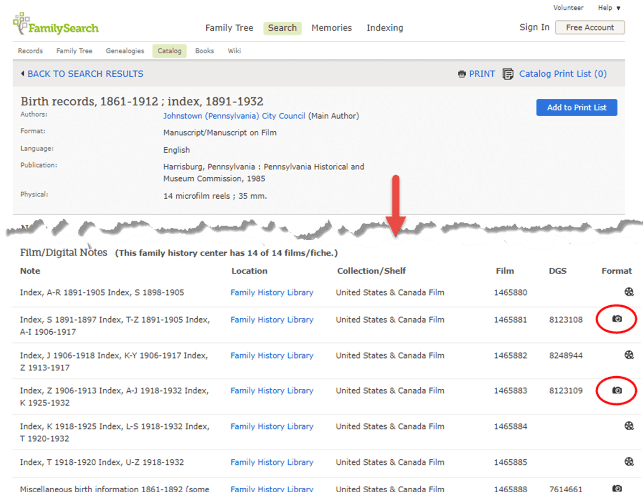The height and width of the screenshot is (492, 643).
Task: Click the printer icon beside PRINT
Action: tap(462, 74)
